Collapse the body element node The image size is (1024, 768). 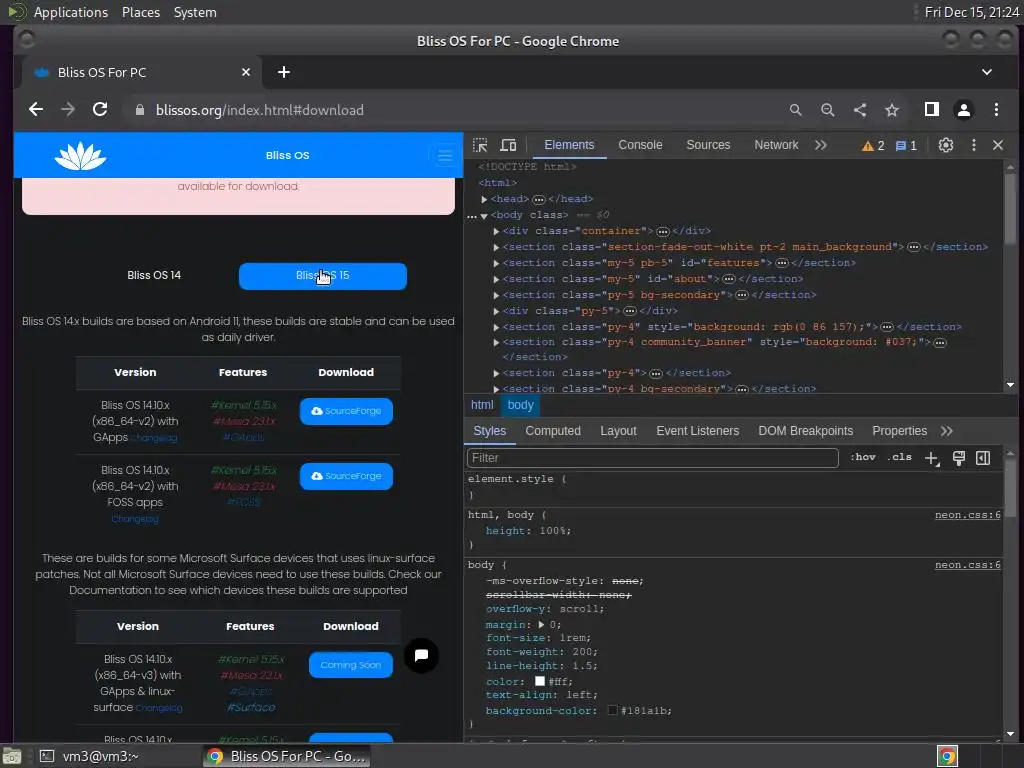pos(484,216)
